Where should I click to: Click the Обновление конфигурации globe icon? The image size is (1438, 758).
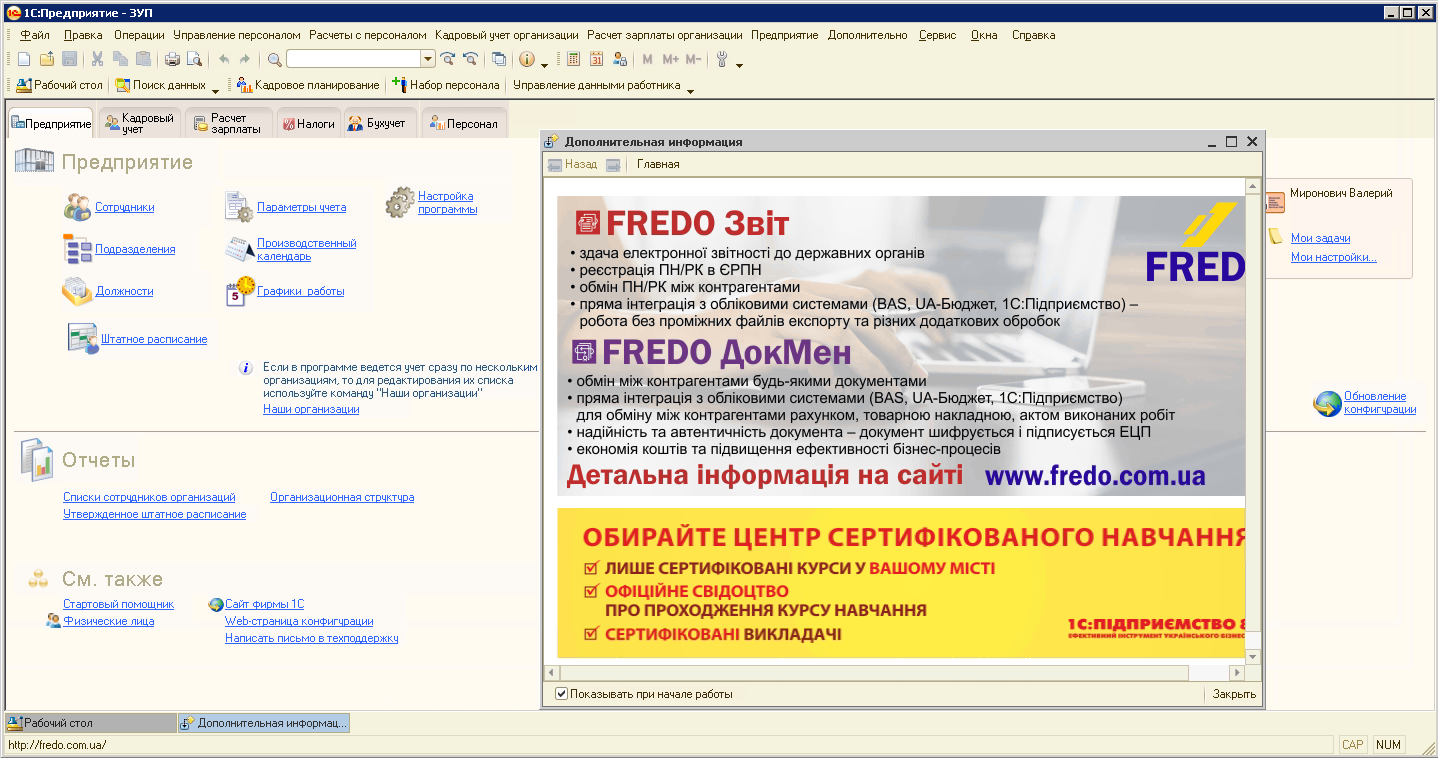pos(1327,403)
